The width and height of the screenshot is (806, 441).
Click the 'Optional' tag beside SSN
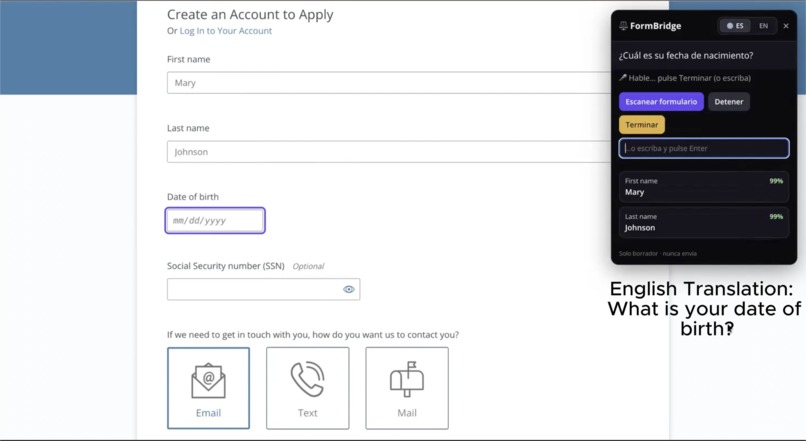tap(308, 266)
